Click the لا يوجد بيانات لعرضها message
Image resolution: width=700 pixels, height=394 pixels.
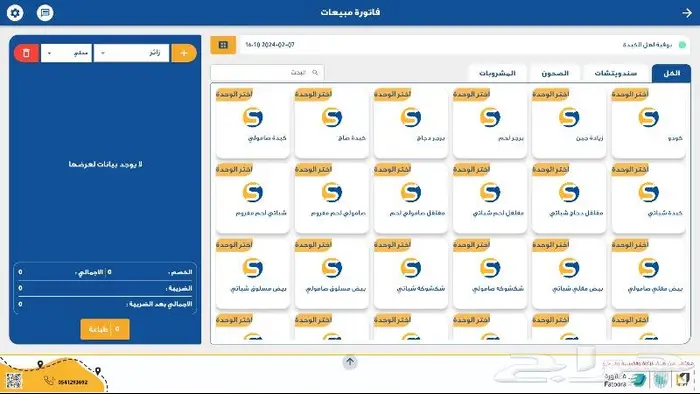pos(105,164)
